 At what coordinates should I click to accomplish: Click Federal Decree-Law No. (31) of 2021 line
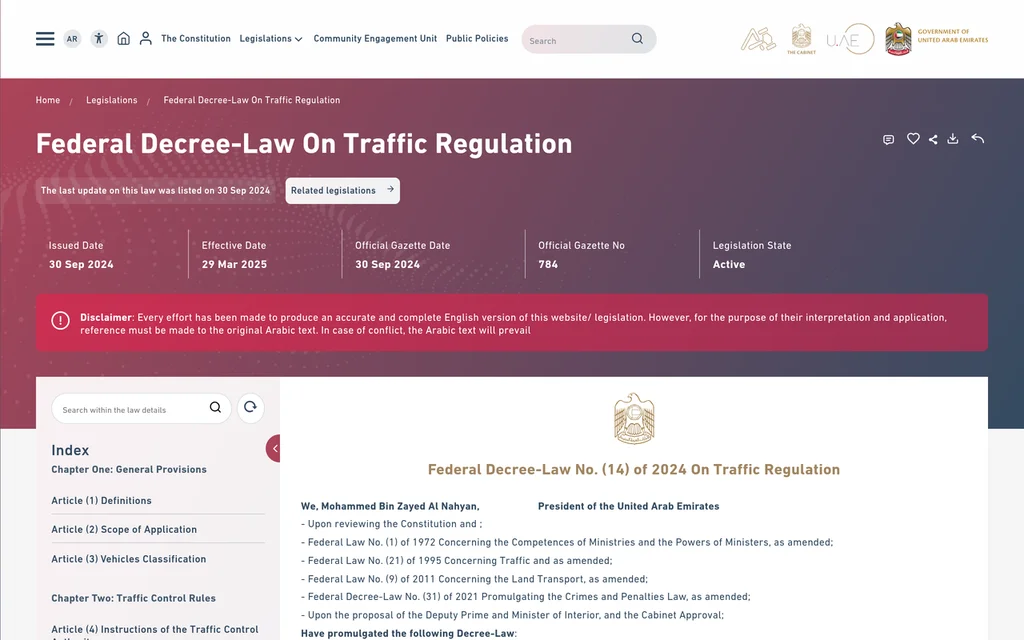click(x=526, y=597)
